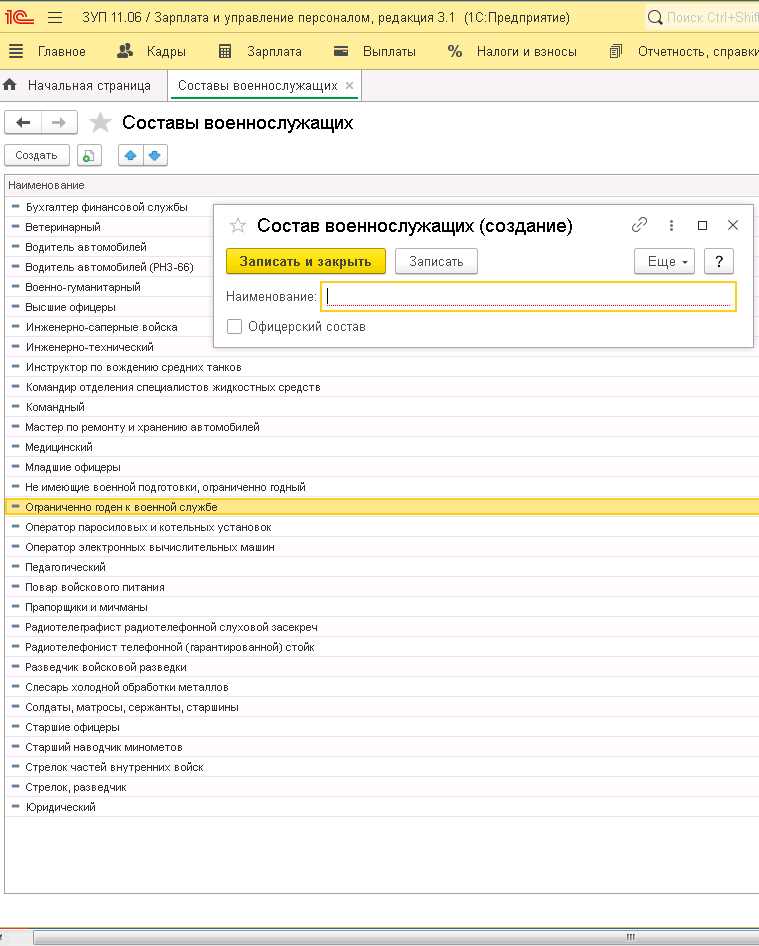Select Солдаты, матросы, сержанты, старшины row
The height and width of the screenshot is (946, 759).
click(380, 707)
